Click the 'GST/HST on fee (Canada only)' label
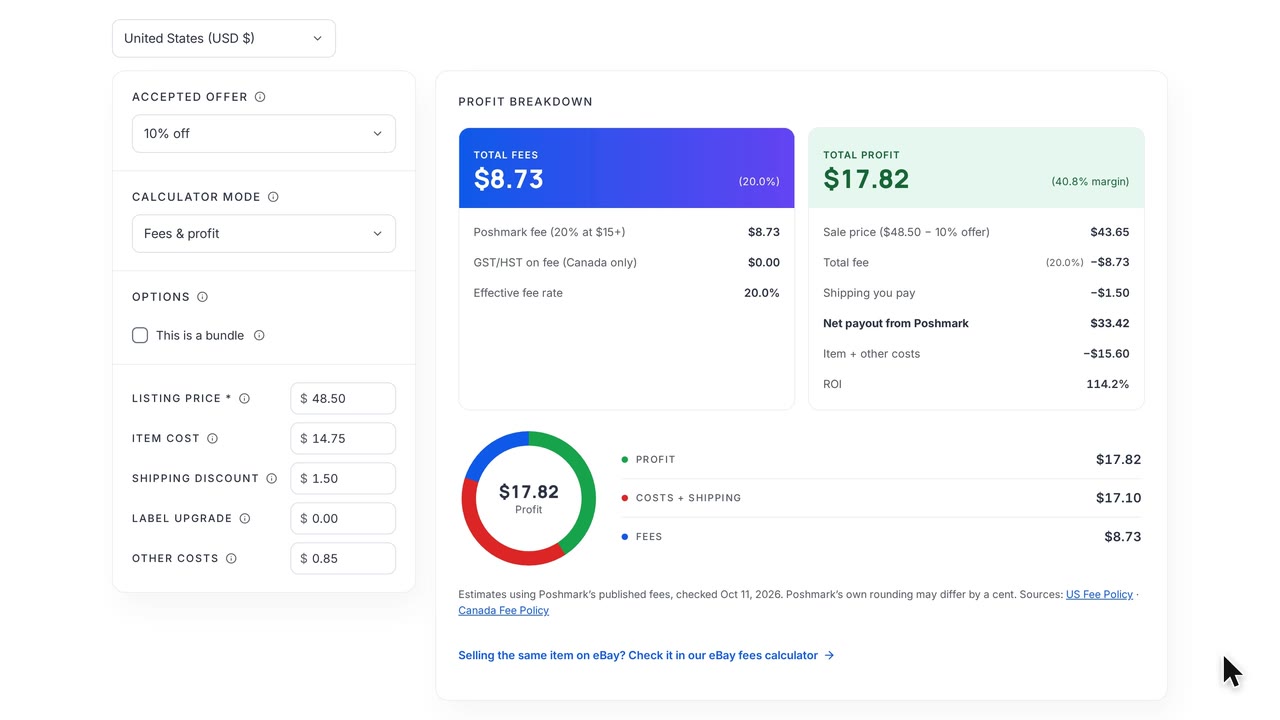 (555, 263)
